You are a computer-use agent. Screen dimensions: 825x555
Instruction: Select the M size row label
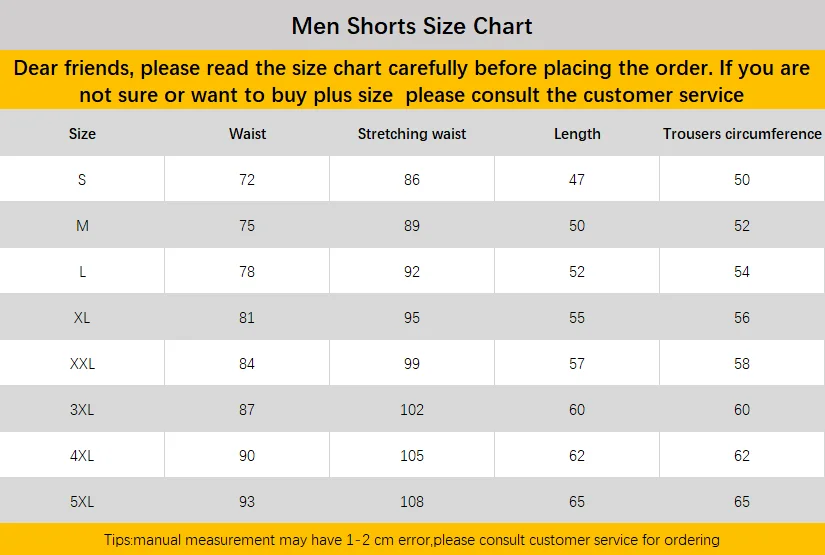pos(82,226)
